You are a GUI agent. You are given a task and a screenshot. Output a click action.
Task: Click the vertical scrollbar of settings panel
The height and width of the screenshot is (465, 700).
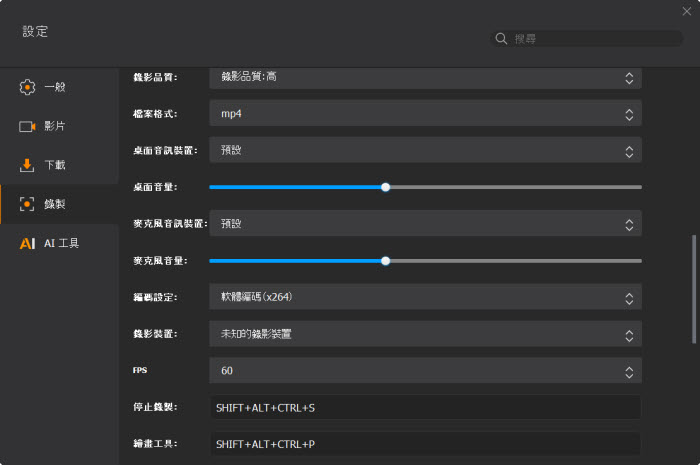693,290
